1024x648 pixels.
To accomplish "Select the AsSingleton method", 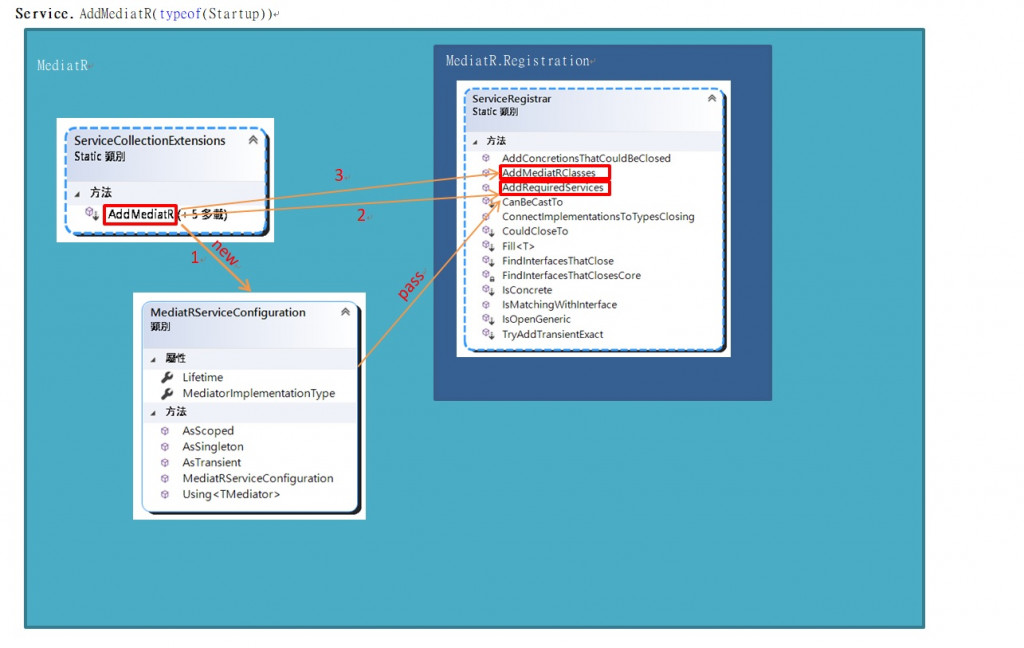I will [x=213, y=447].
